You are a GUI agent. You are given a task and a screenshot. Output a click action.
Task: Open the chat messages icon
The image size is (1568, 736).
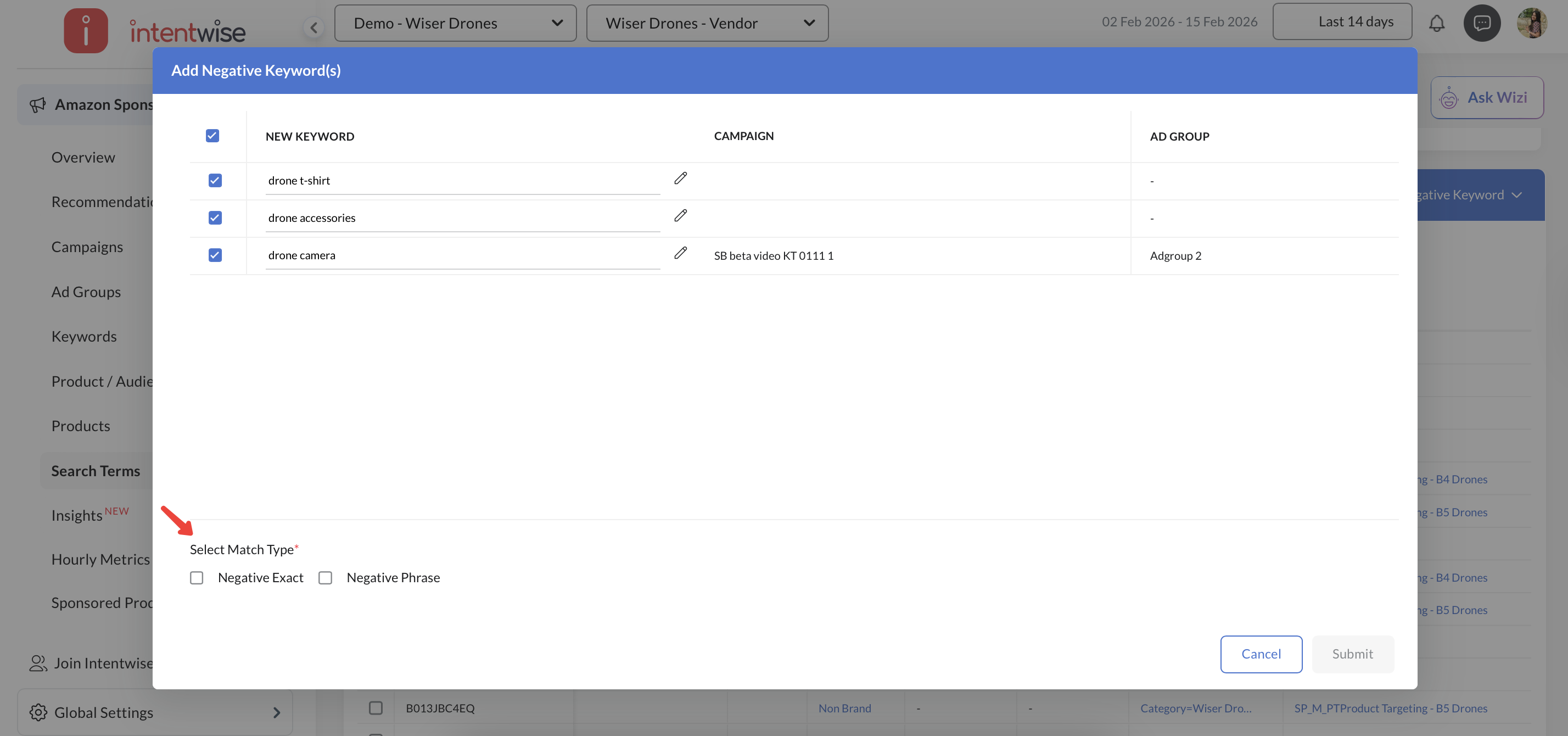1482,23
